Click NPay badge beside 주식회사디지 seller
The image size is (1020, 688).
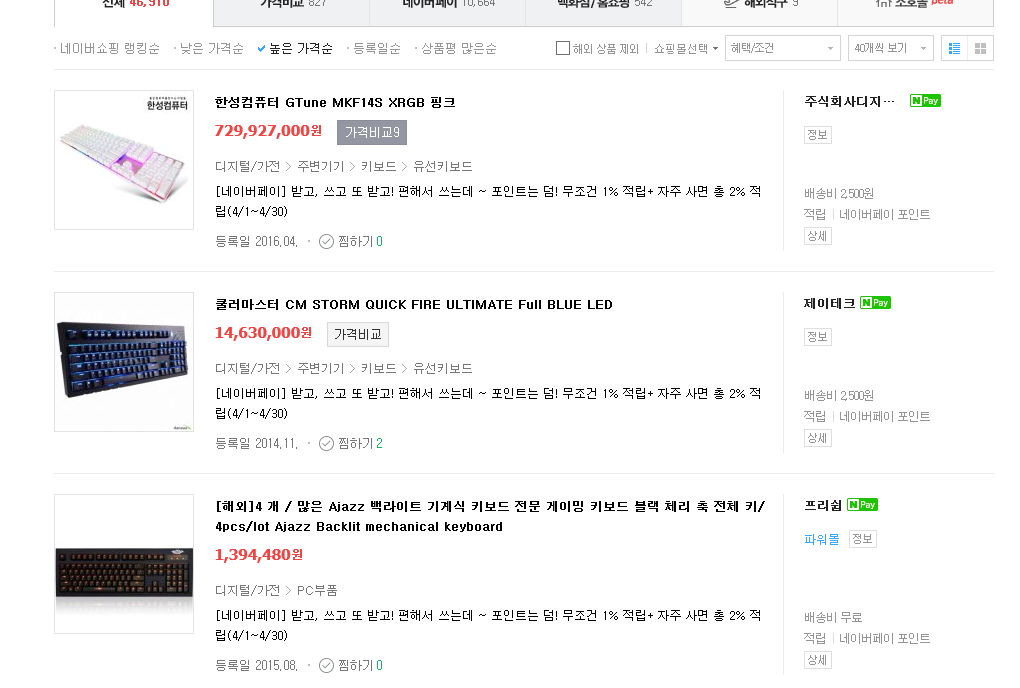925,101
